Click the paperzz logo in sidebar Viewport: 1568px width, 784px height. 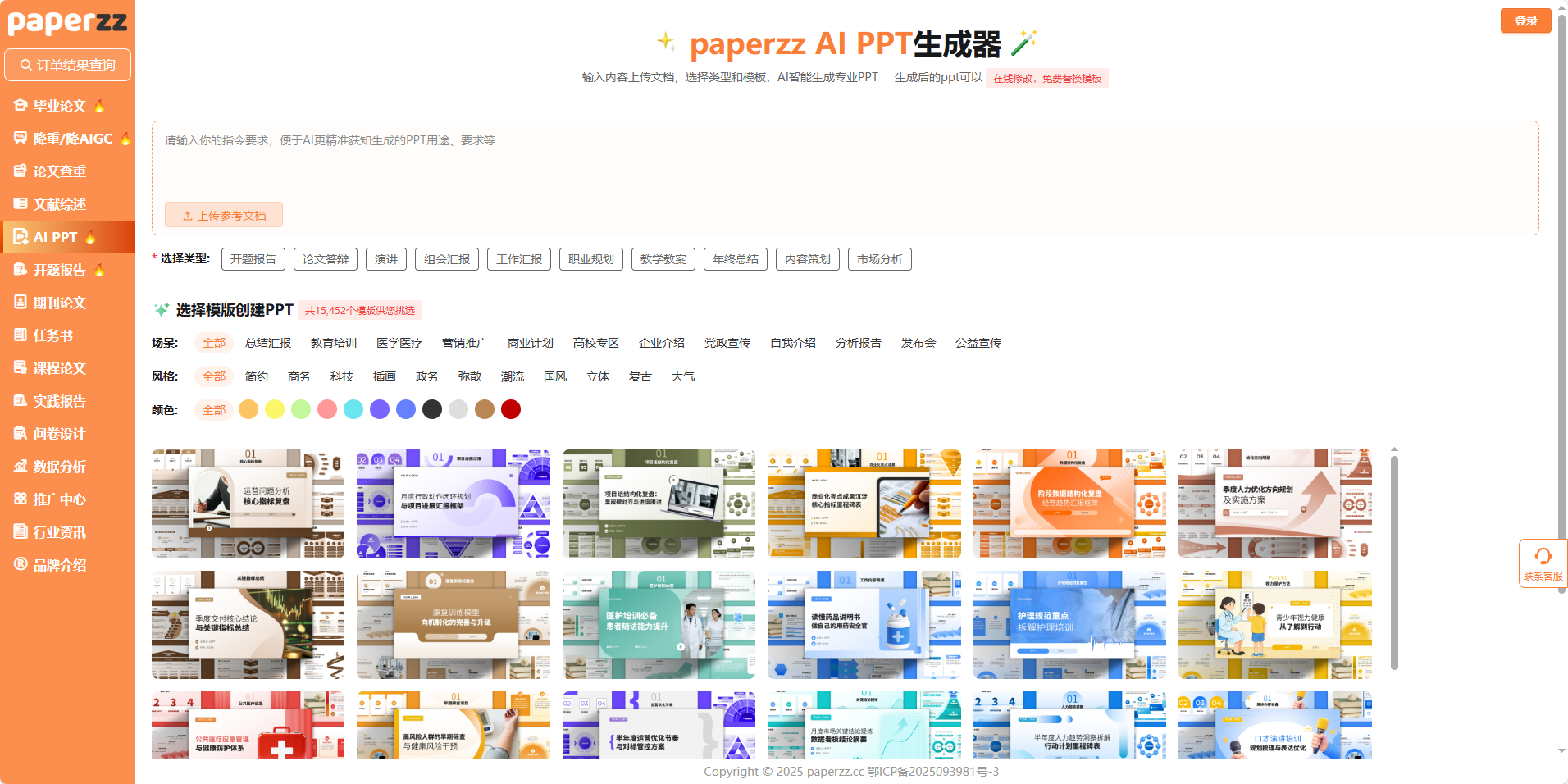click(67, 22)
